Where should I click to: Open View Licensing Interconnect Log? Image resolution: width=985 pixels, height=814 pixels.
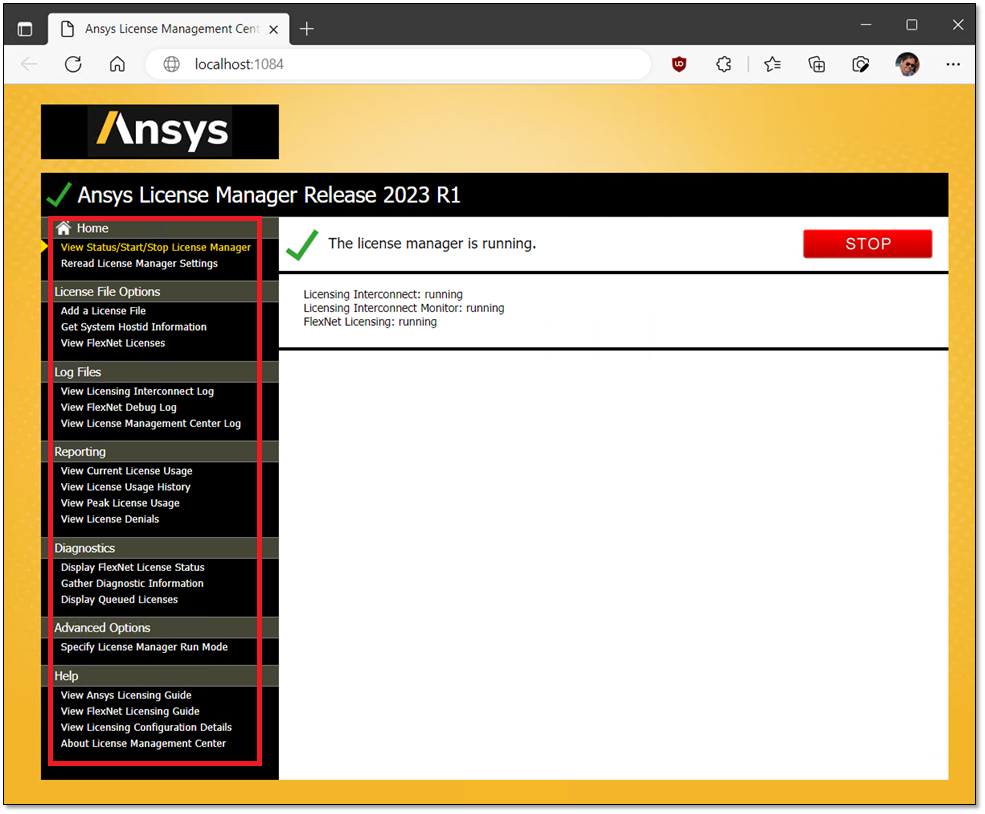138,391
